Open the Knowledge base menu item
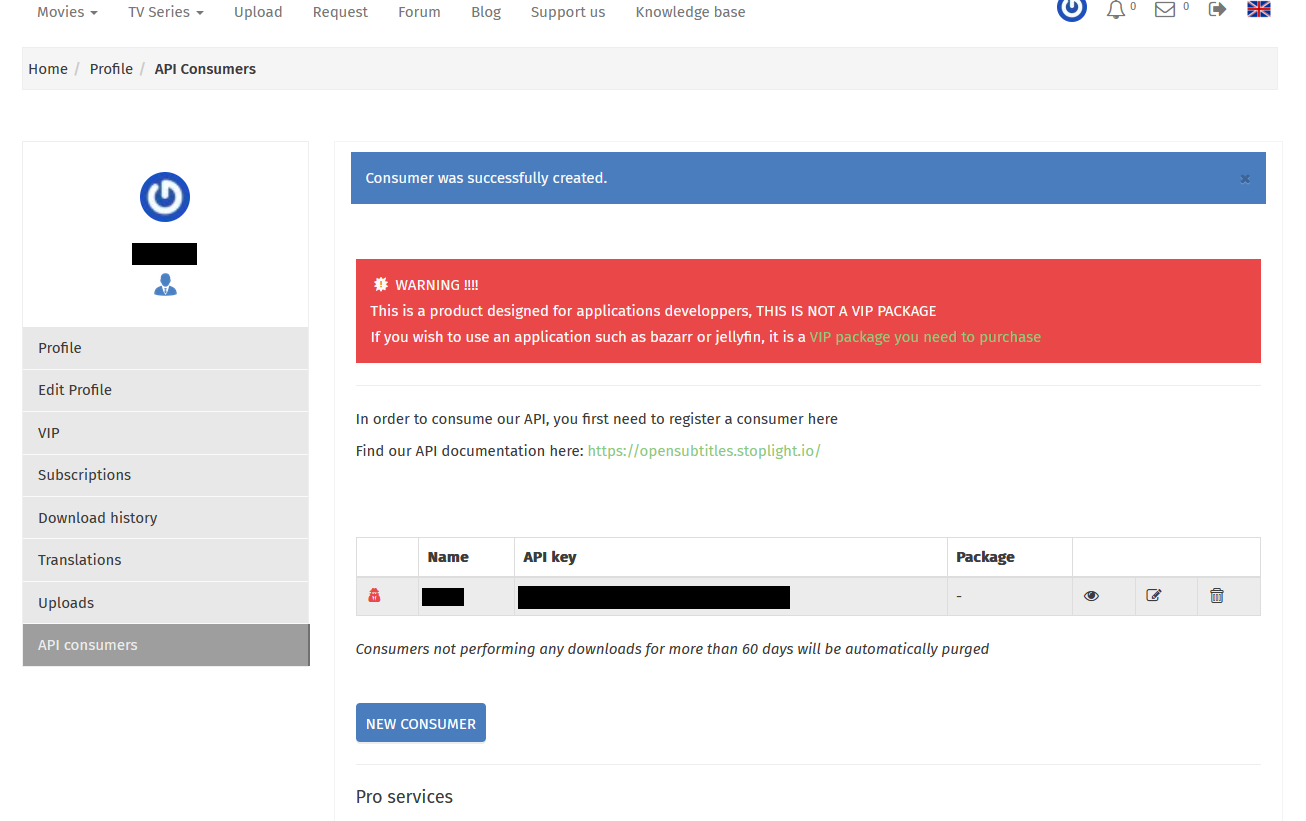Image resolution: width=1306 pixels, height=821 pixels. [x=690, y=12]
